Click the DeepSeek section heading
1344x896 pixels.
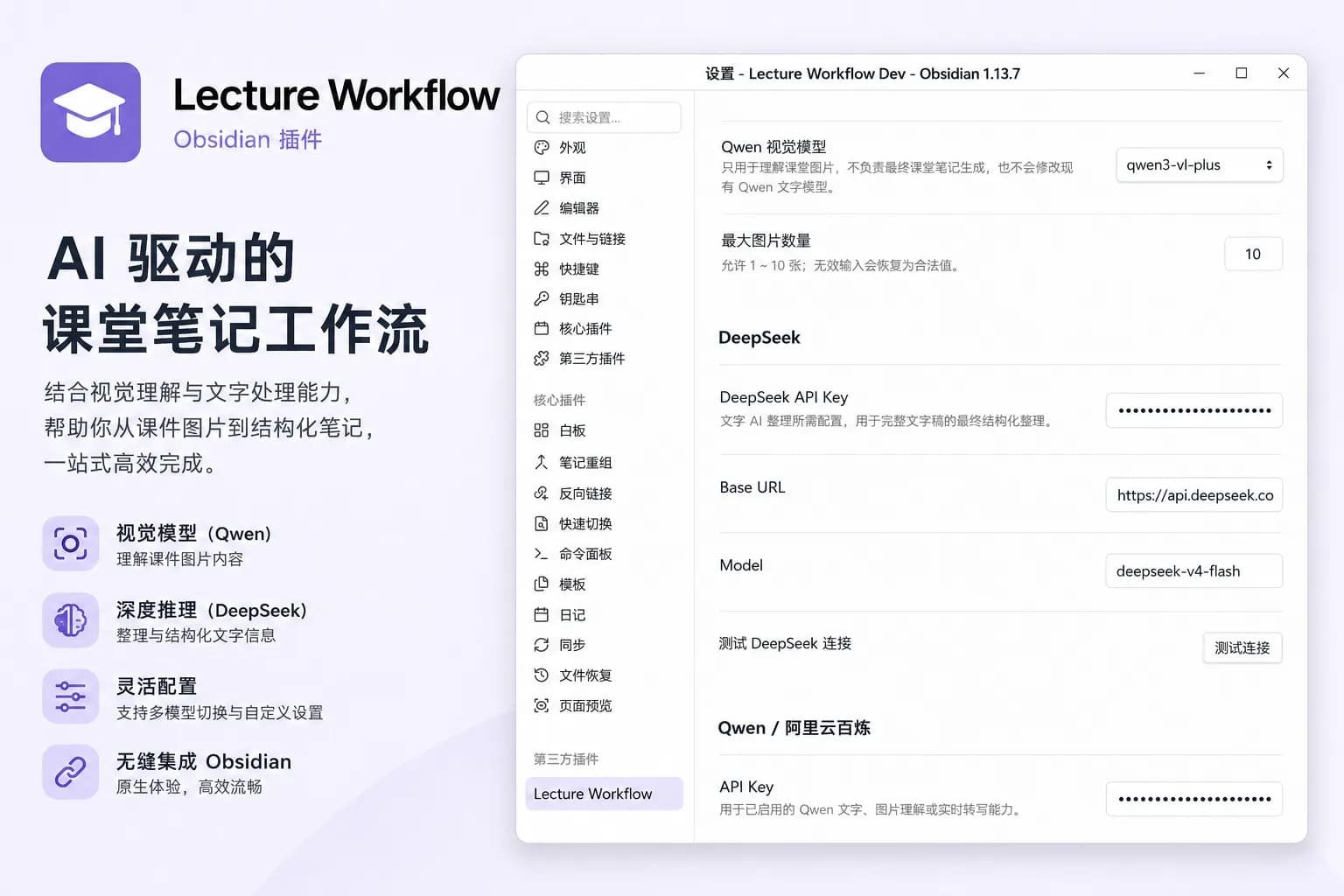tap(759, 338)
